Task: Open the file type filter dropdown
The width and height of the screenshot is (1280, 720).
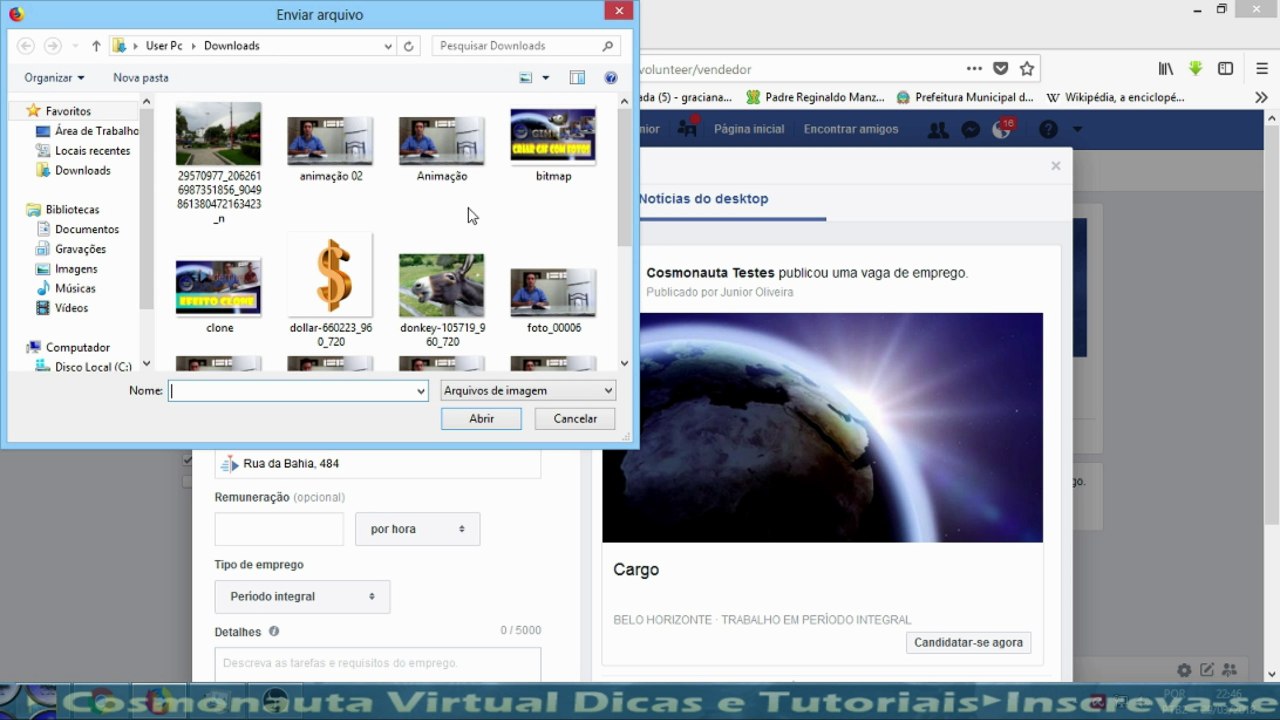Action: [527, 391]
